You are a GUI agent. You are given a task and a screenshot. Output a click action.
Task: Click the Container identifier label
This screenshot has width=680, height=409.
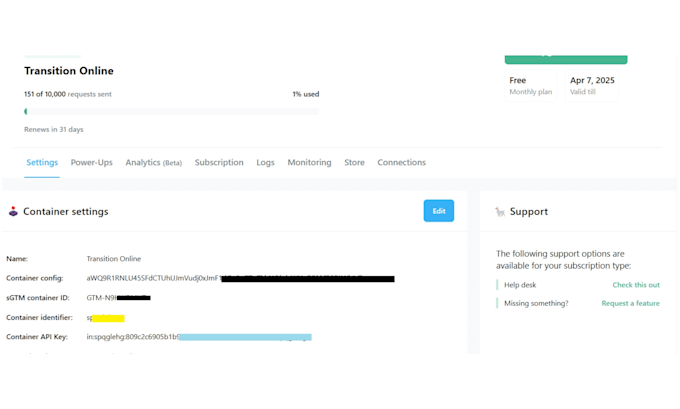(x=39, y=317)
